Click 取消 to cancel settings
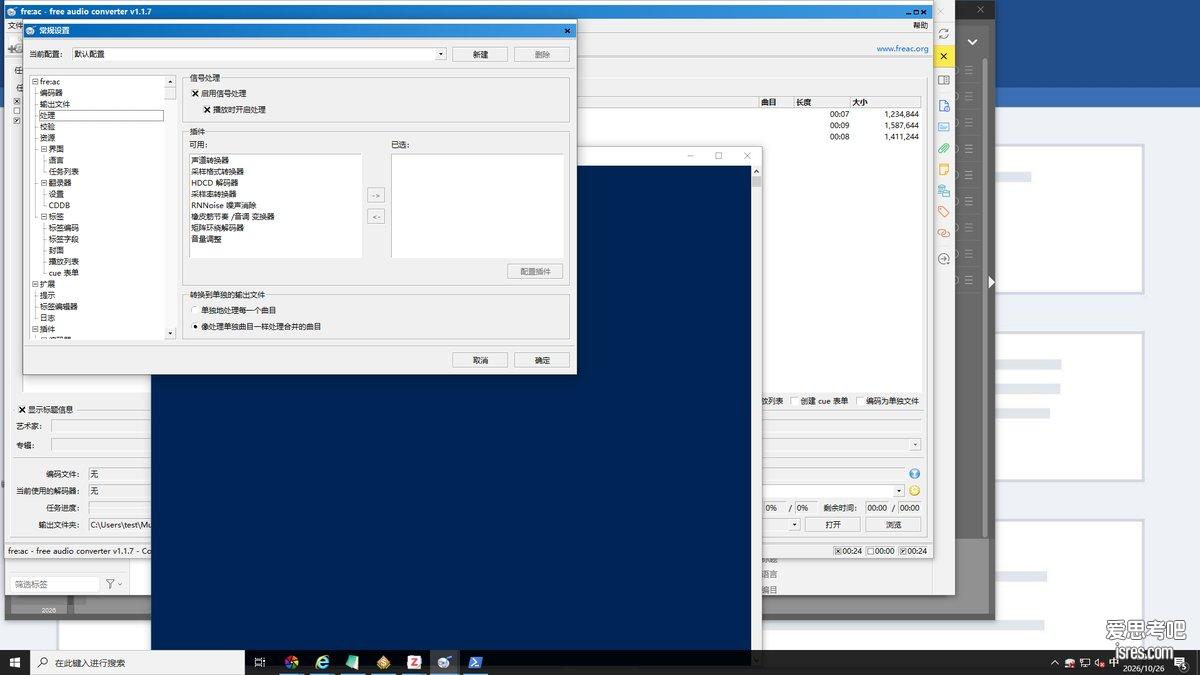Viewport: 1200px width, 675px height. coord(480,360)
